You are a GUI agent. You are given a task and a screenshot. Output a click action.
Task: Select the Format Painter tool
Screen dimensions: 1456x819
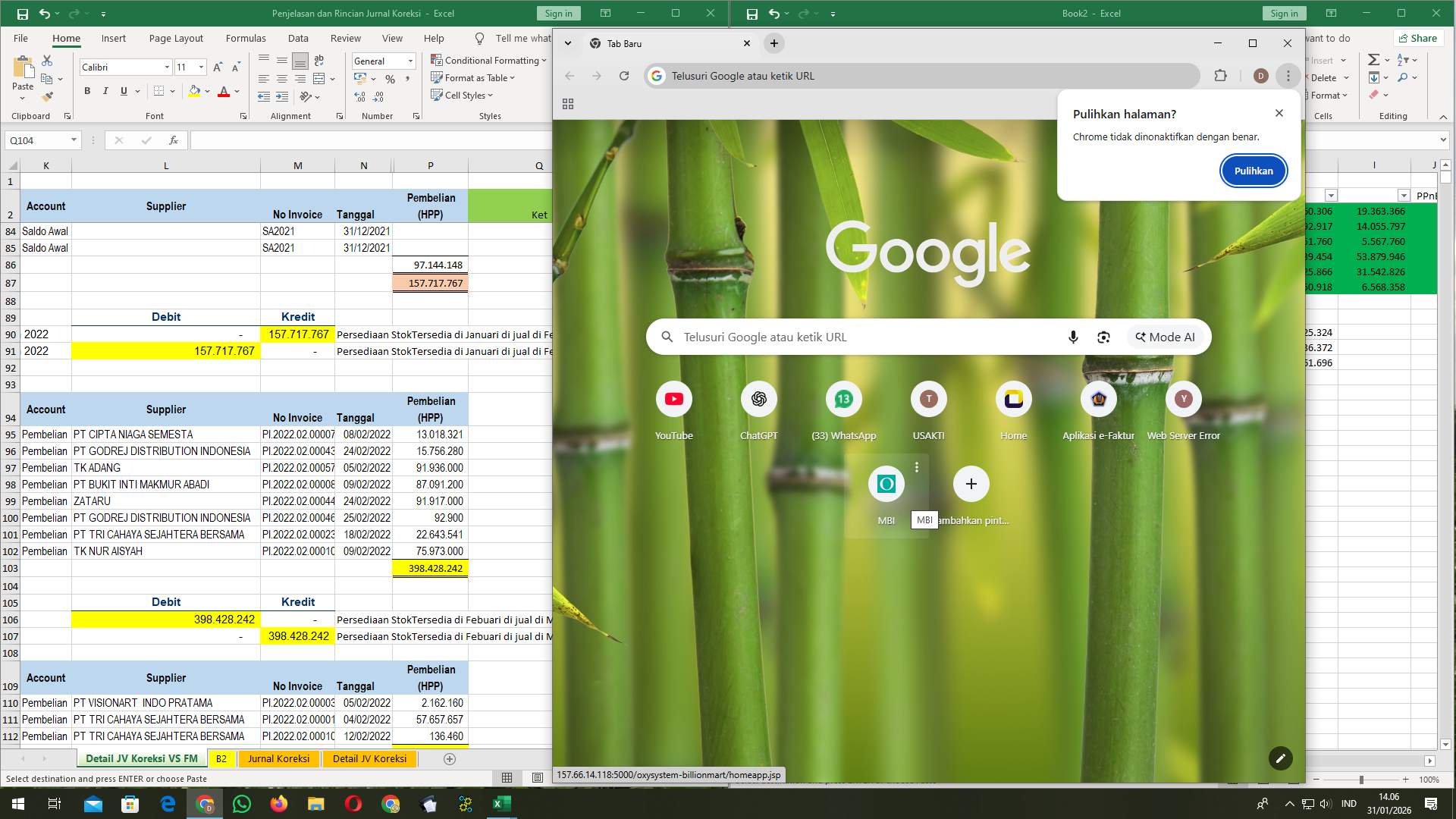click(48, 96)
